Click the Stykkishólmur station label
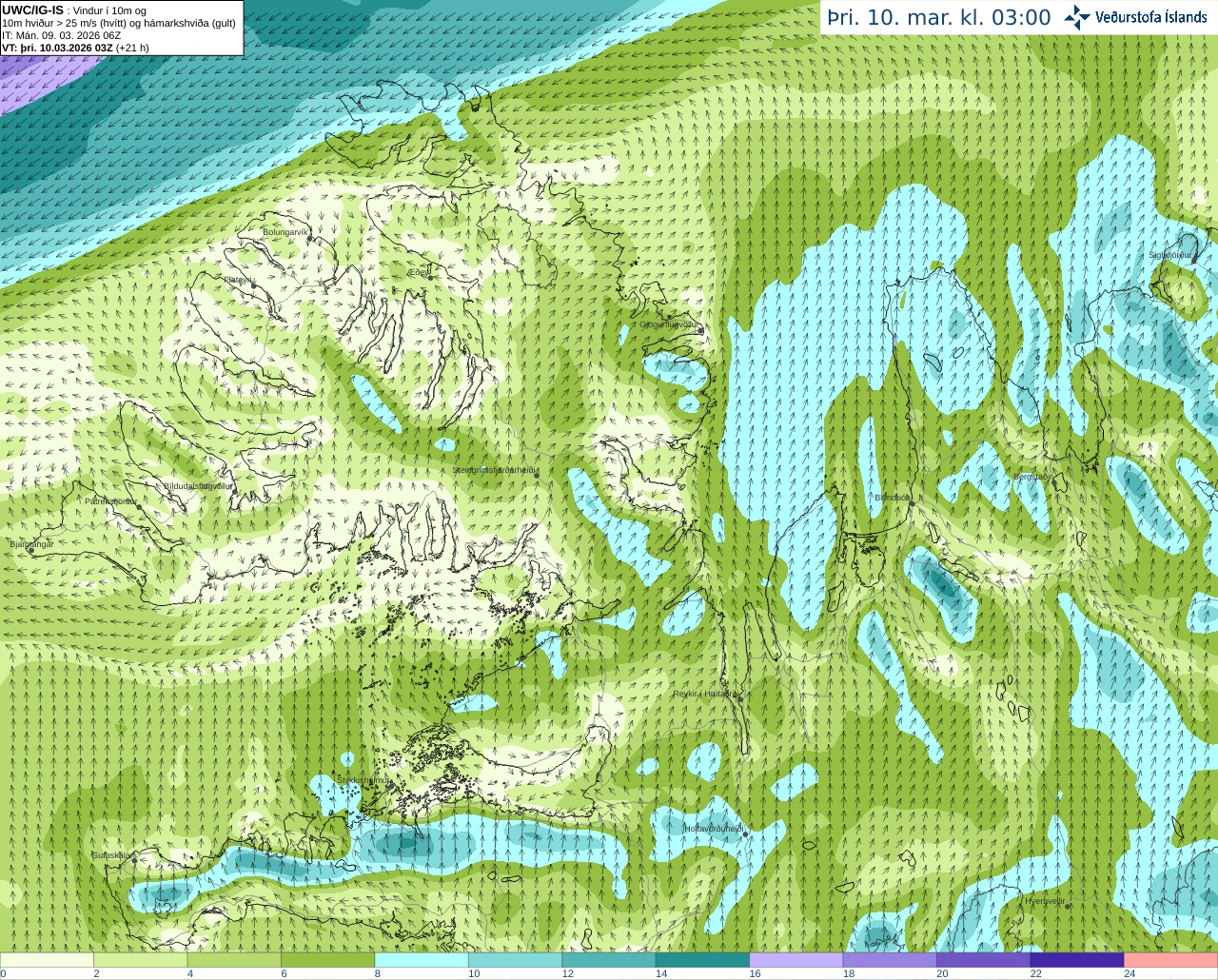1218x980 pixels. 364,780
